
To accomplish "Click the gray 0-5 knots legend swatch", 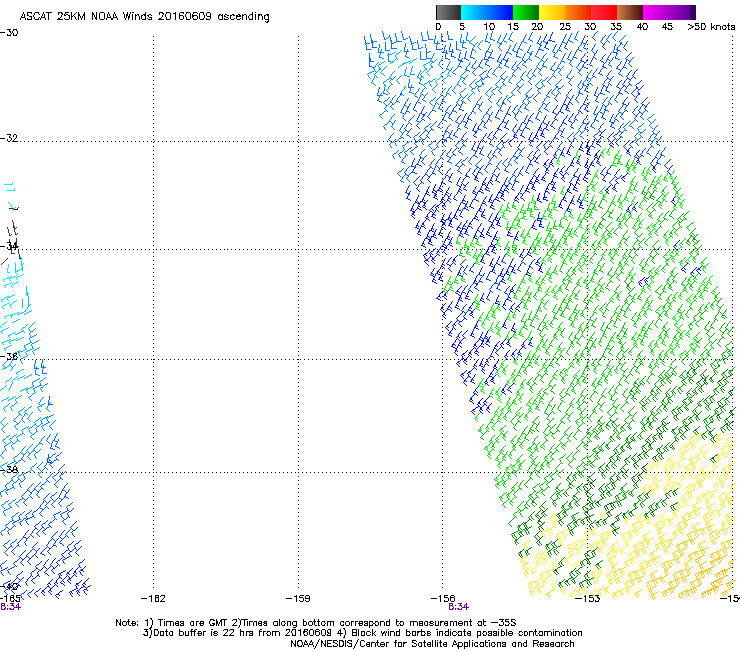I will point(448,12).
